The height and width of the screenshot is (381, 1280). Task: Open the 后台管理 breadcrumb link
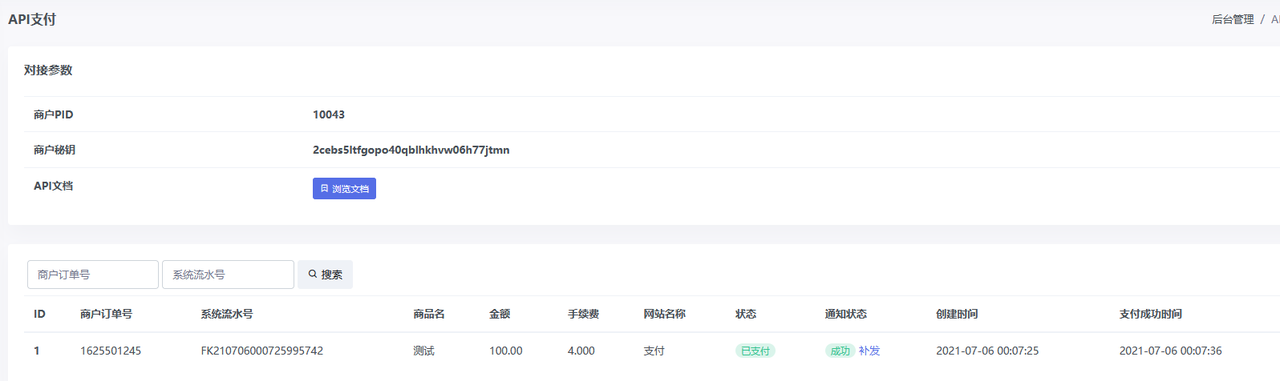point(1232,19)
